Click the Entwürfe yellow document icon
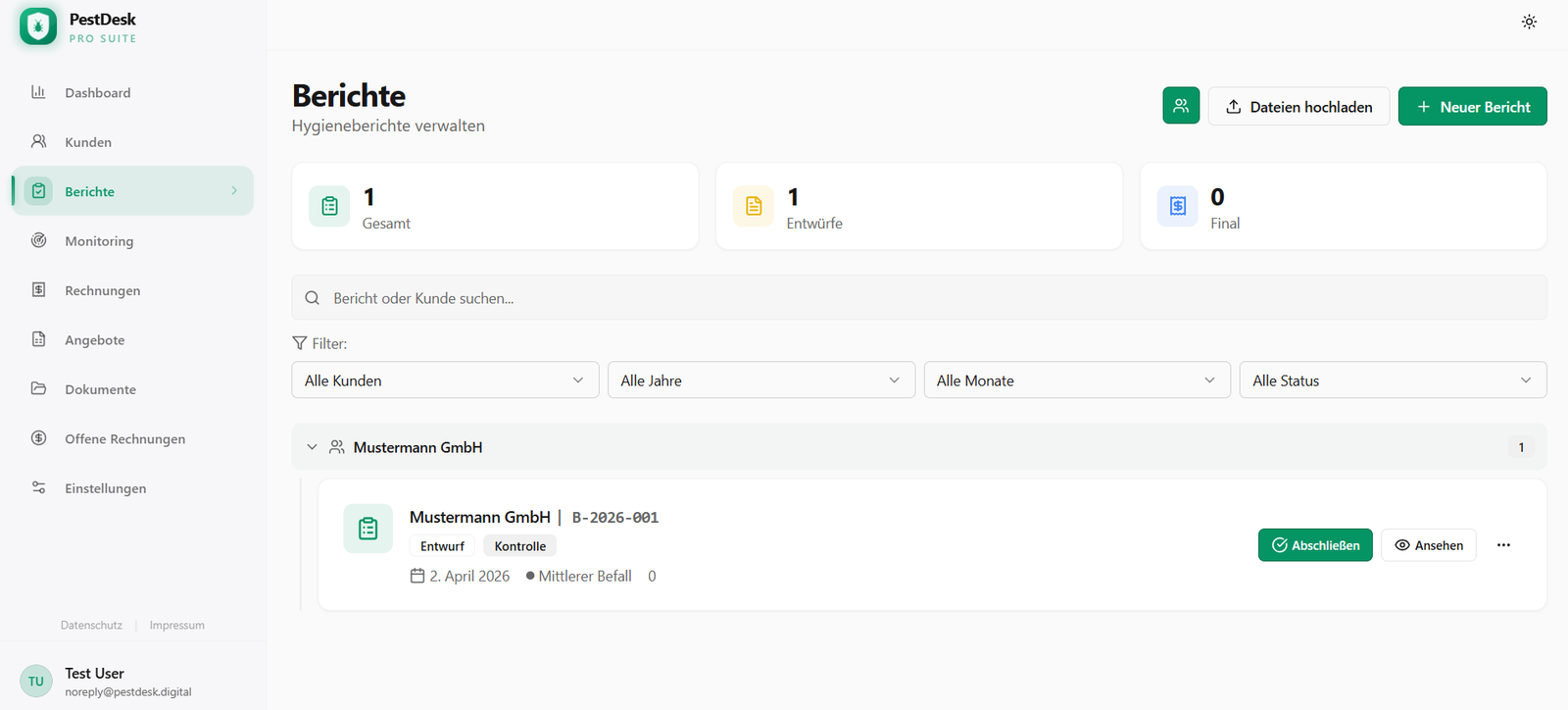Screen dimensions: 1568x710 (x=754, y=206)
